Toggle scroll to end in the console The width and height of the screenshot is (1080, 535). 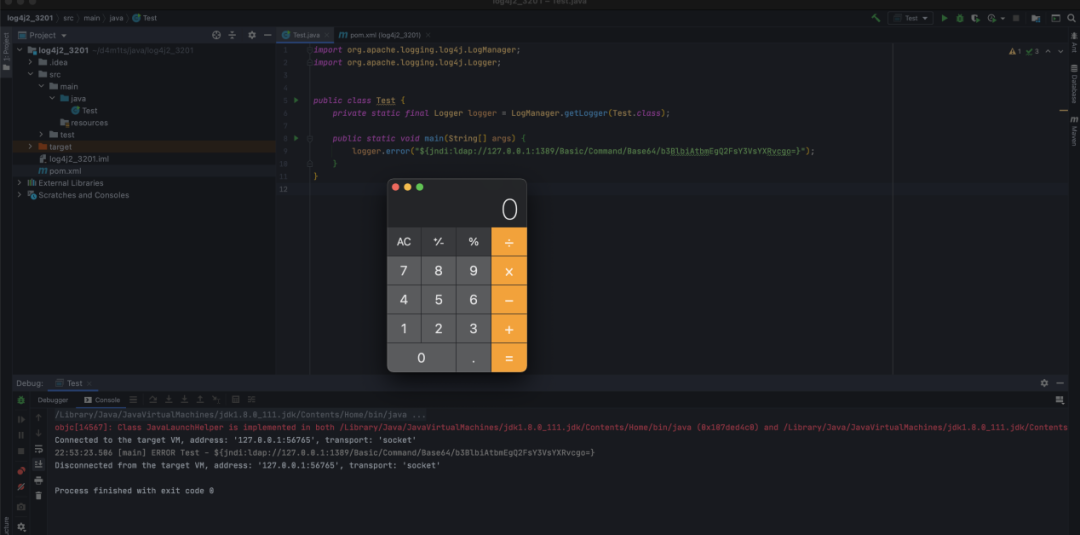coord(39,465)
